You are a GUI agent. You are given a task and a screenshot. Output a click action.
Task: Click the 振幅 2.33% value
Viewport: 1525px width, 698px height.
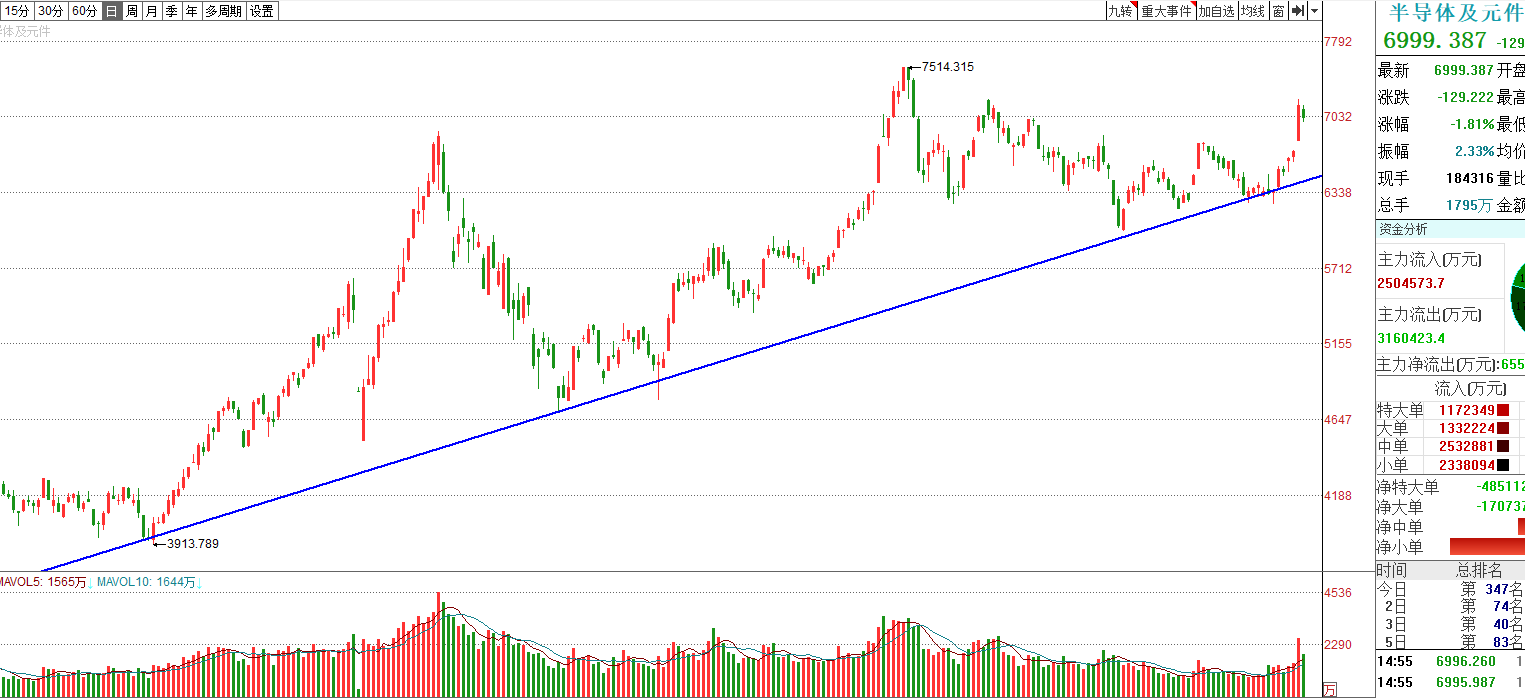click(1473, 152)
